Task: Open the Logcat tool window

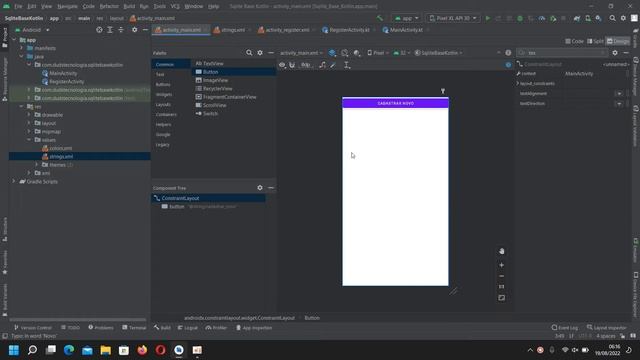Action: coord(188,327)
